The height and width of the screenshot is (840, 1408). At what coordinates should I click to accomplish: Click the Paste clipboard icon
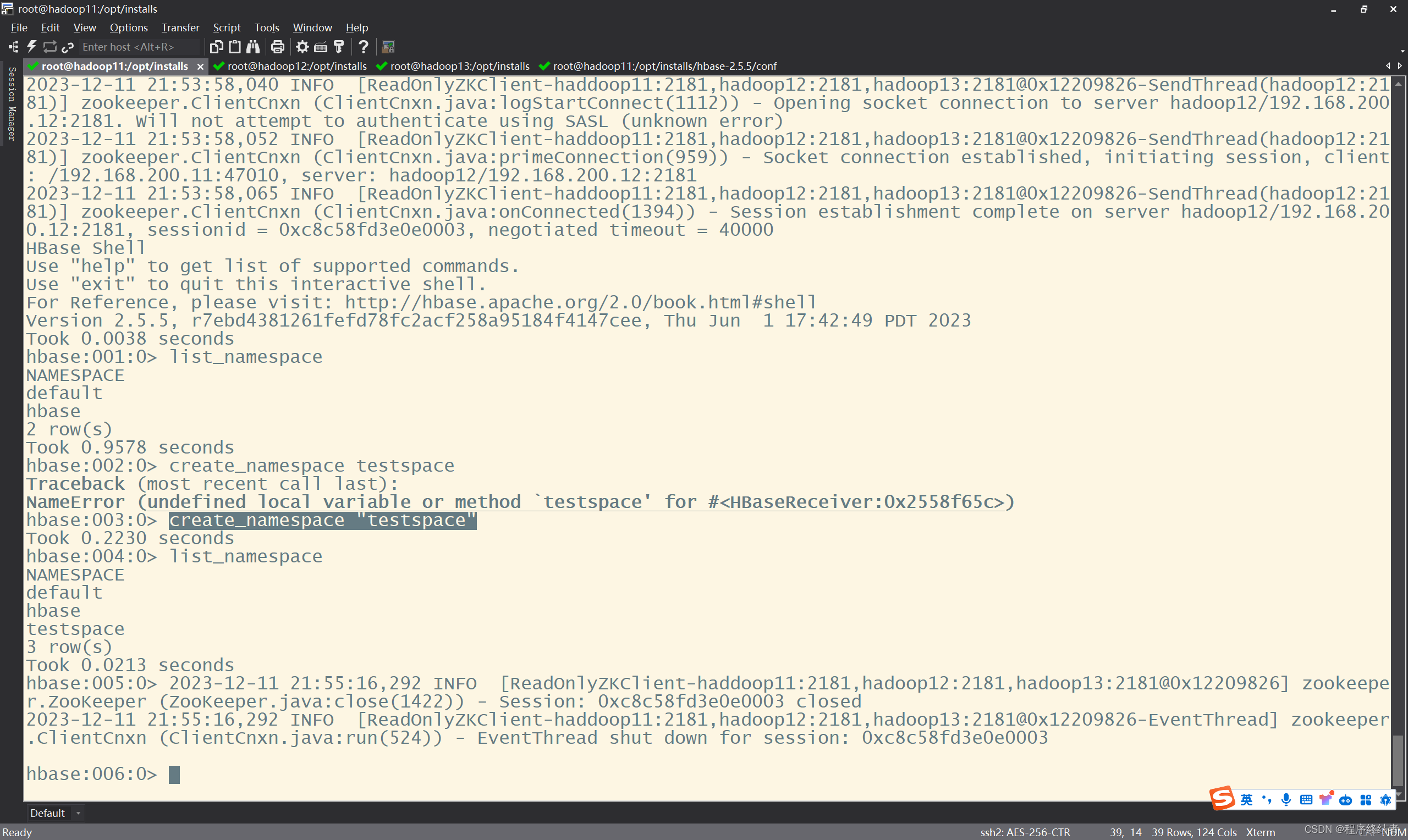point(235,47)
